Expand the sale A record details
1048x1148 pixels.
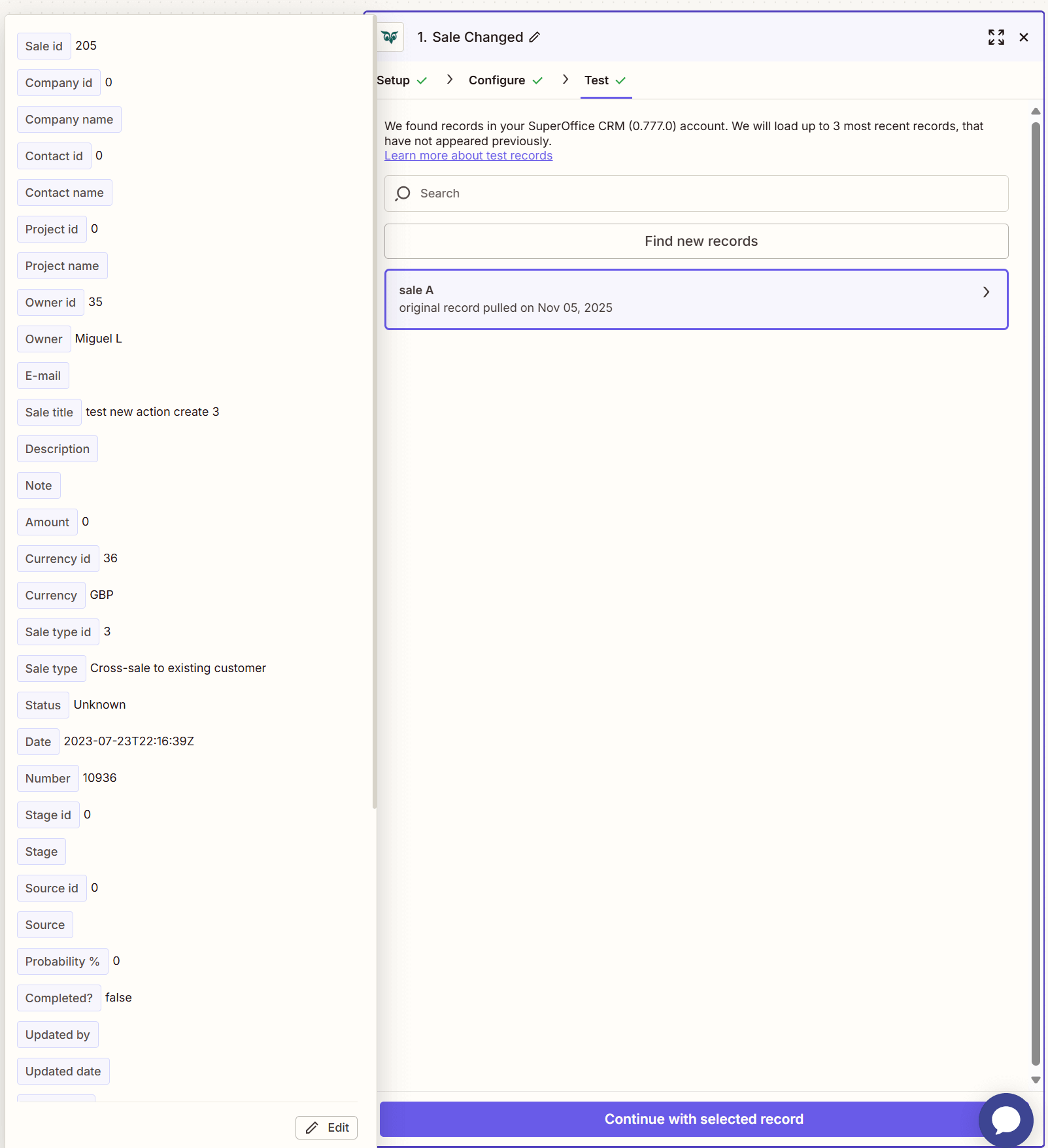coord(985,292)
